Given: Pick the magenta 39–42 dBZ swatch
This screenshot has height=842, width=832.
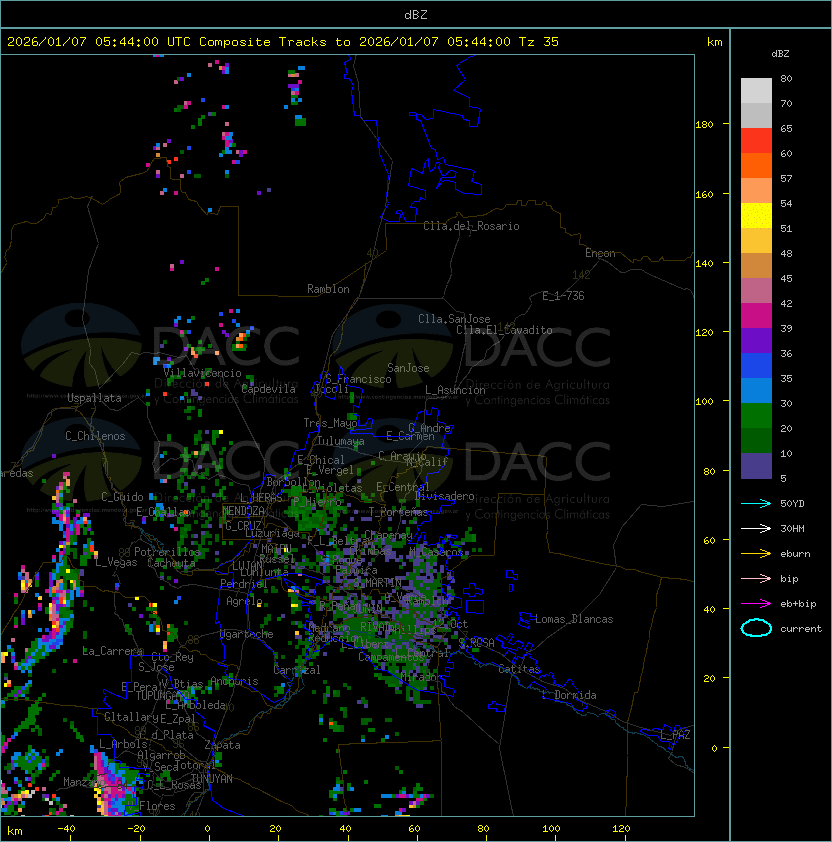Looking at the screenshot, I should [x=756, y=316].
